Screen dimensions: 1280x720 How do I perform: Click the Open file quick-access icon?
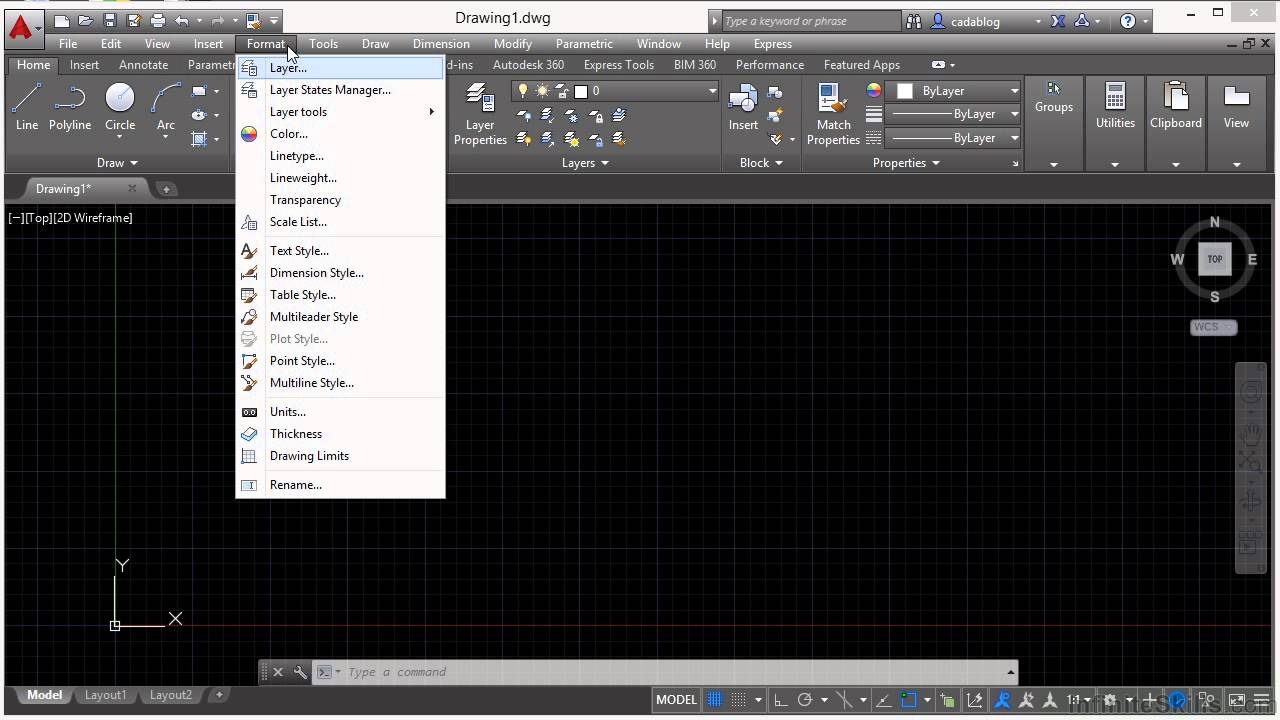[x=86, y=20]
